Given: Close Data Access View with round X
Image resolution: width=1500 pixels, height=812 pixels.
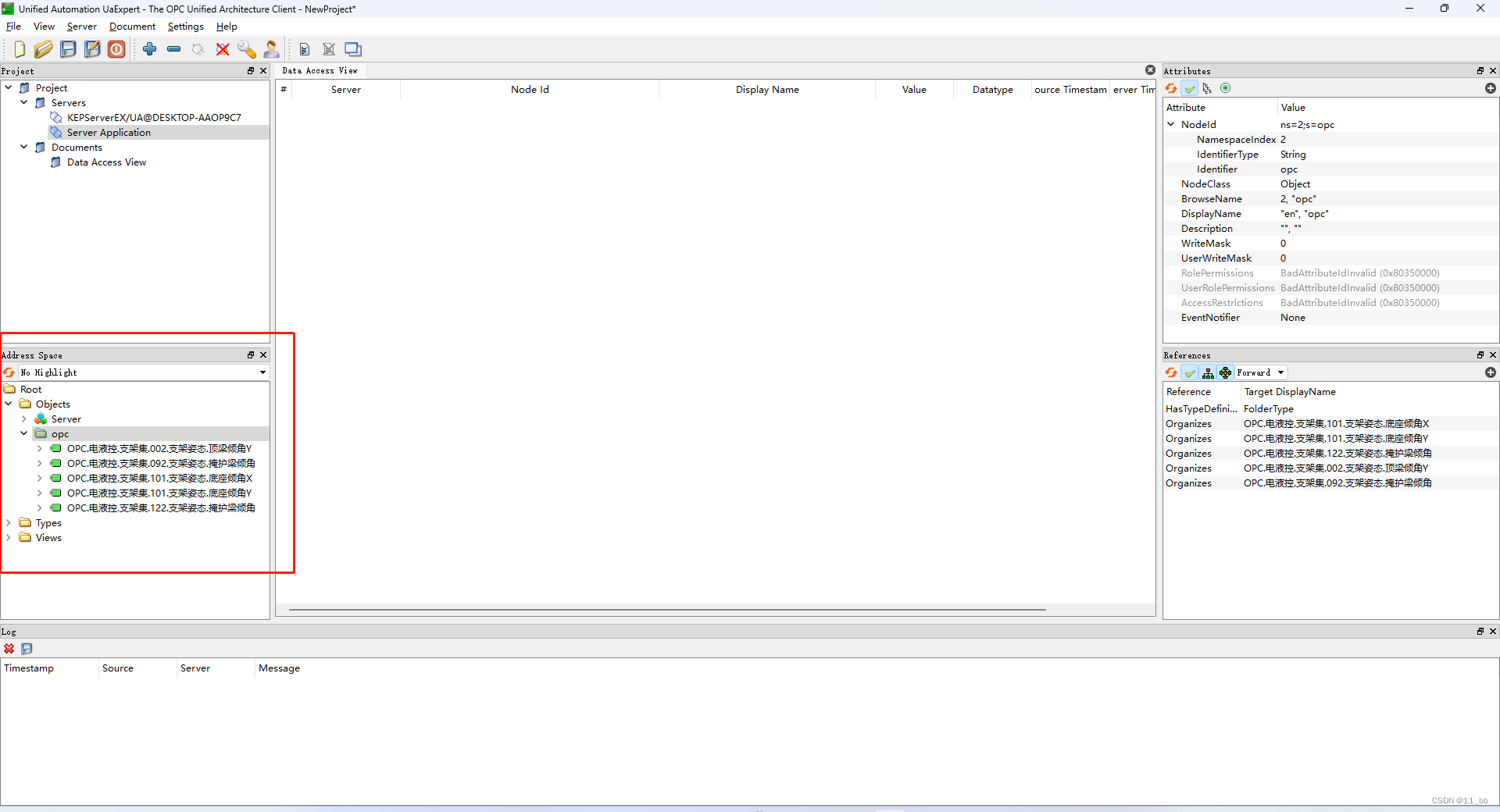Looking at the screenshot, I should 1150,70.
